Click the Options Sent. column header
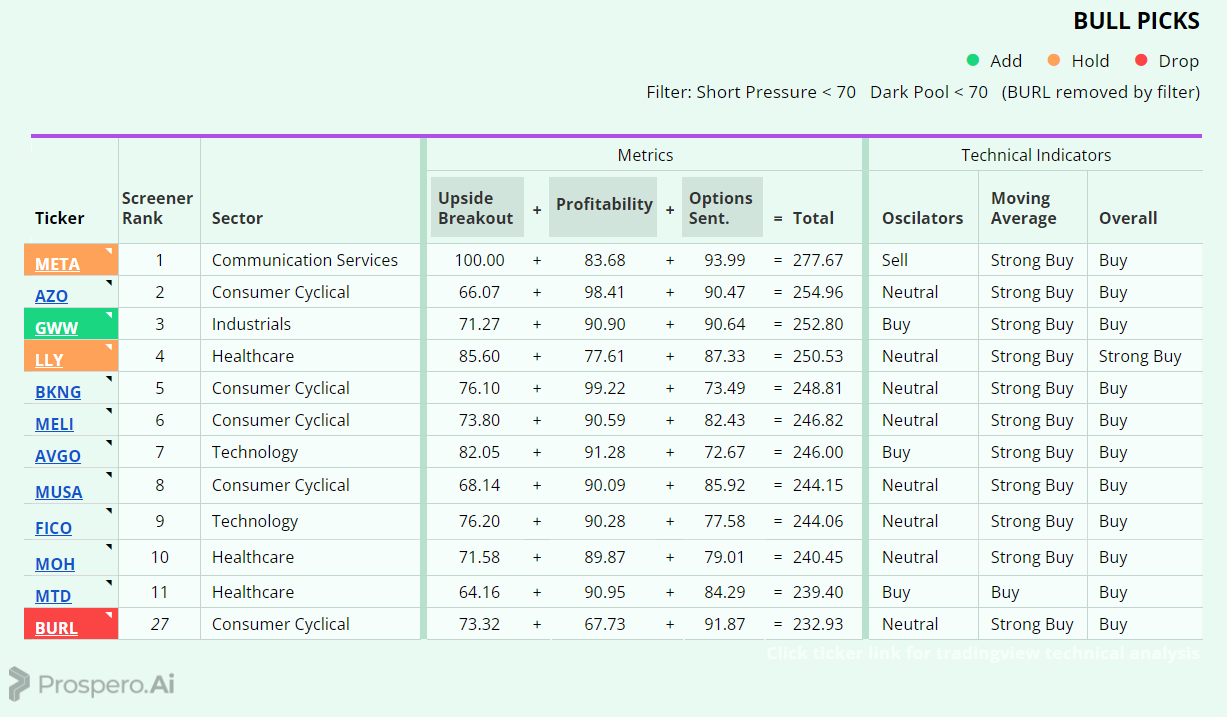This screenshot has width=1227, height=717. [x=722, y=208]
